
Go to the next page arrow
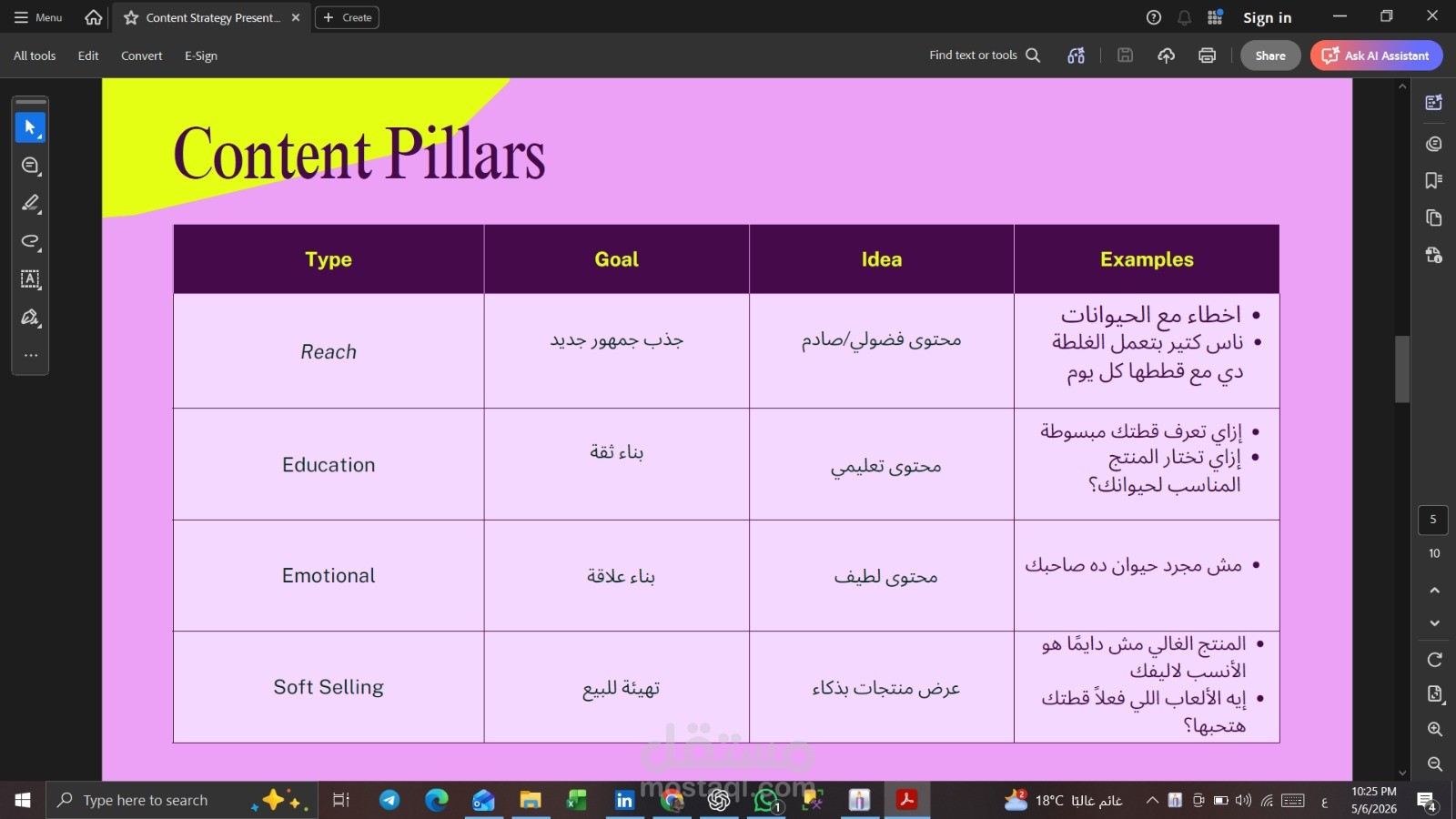pos(1434,623)
